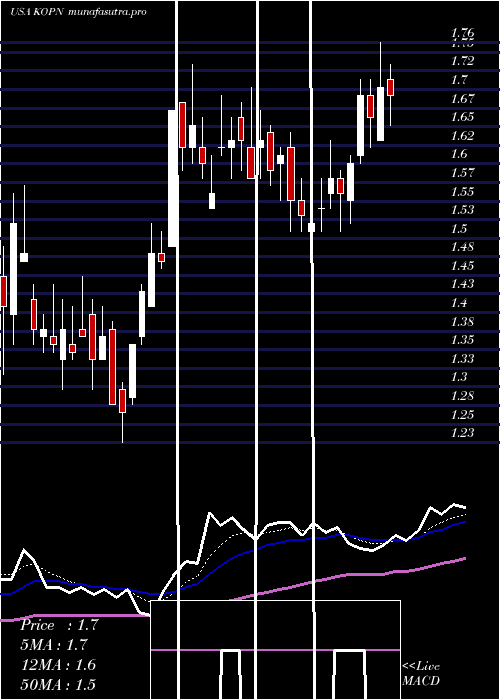Select the 1.76 price axis label
The width and height of the screenshot is (500, 700).
(462, 32)
